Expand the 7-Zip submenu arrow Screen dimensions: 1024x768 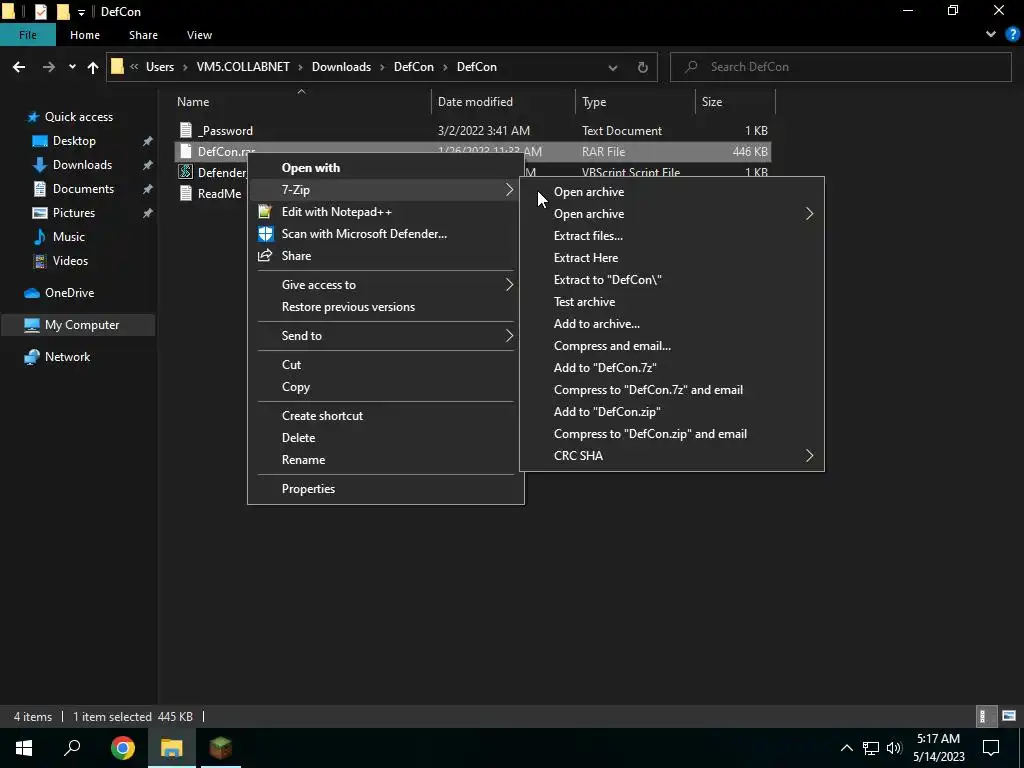pos(509,190)
